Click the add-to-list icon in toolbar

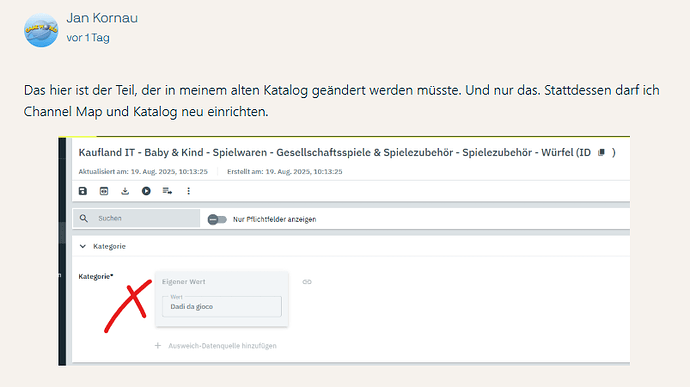point(167,191)
